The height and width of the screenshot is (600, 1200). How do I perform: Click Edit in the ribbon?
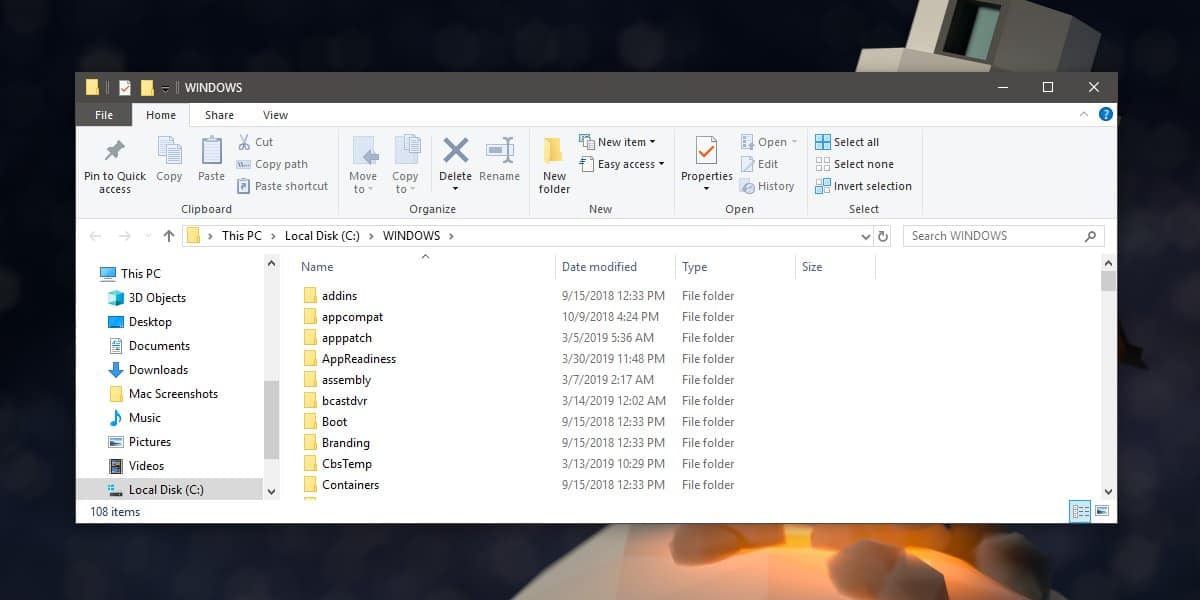pyautogui.click(x=759, y=164)
